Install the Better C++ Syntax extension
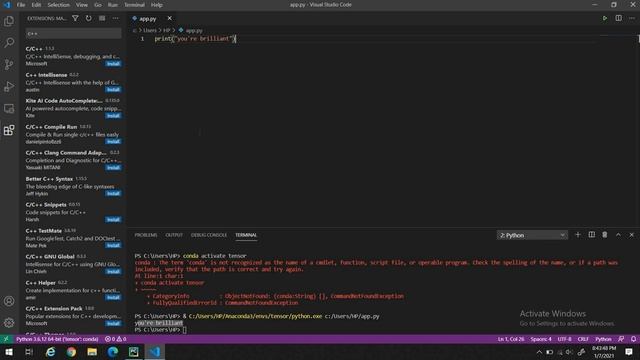 click(113, 193)
